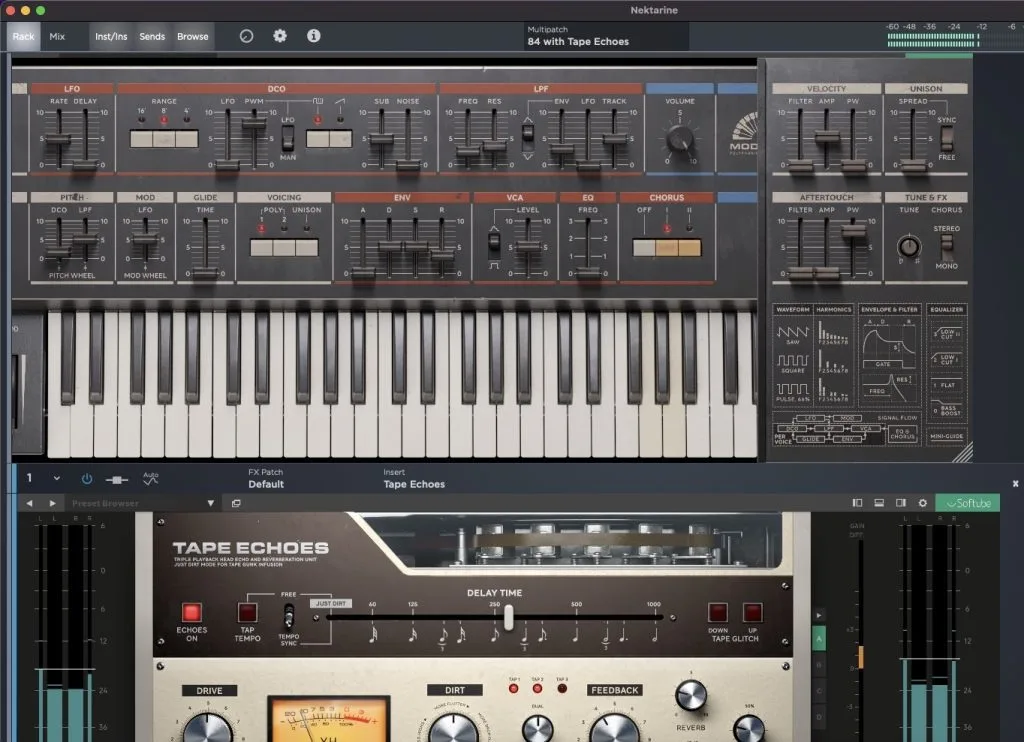Click the small play arrow above slot A
Screen dimensions: 1024x742
(x=818, y=615)
